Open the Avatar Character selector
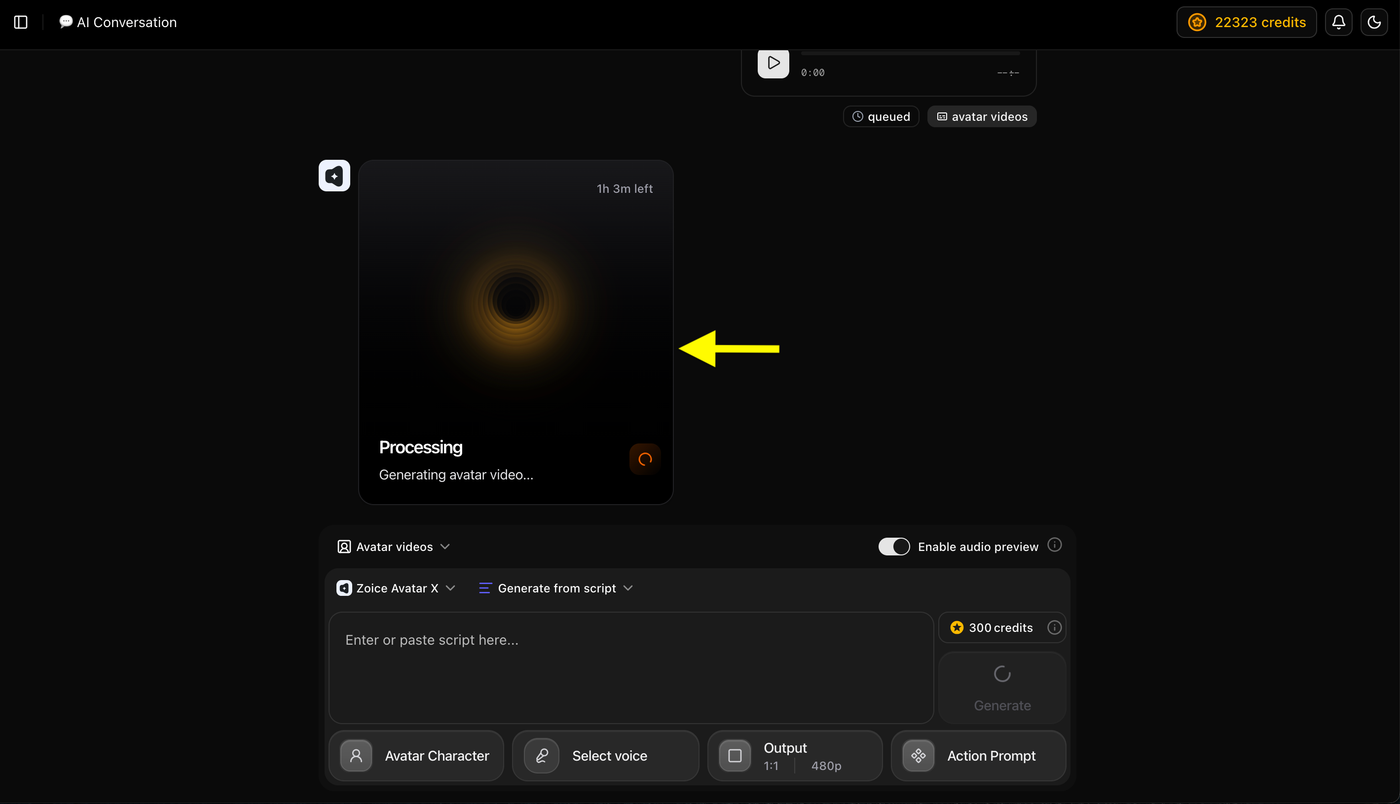Viewport: 1400px width, 804px height. click(x=416, y=756)
